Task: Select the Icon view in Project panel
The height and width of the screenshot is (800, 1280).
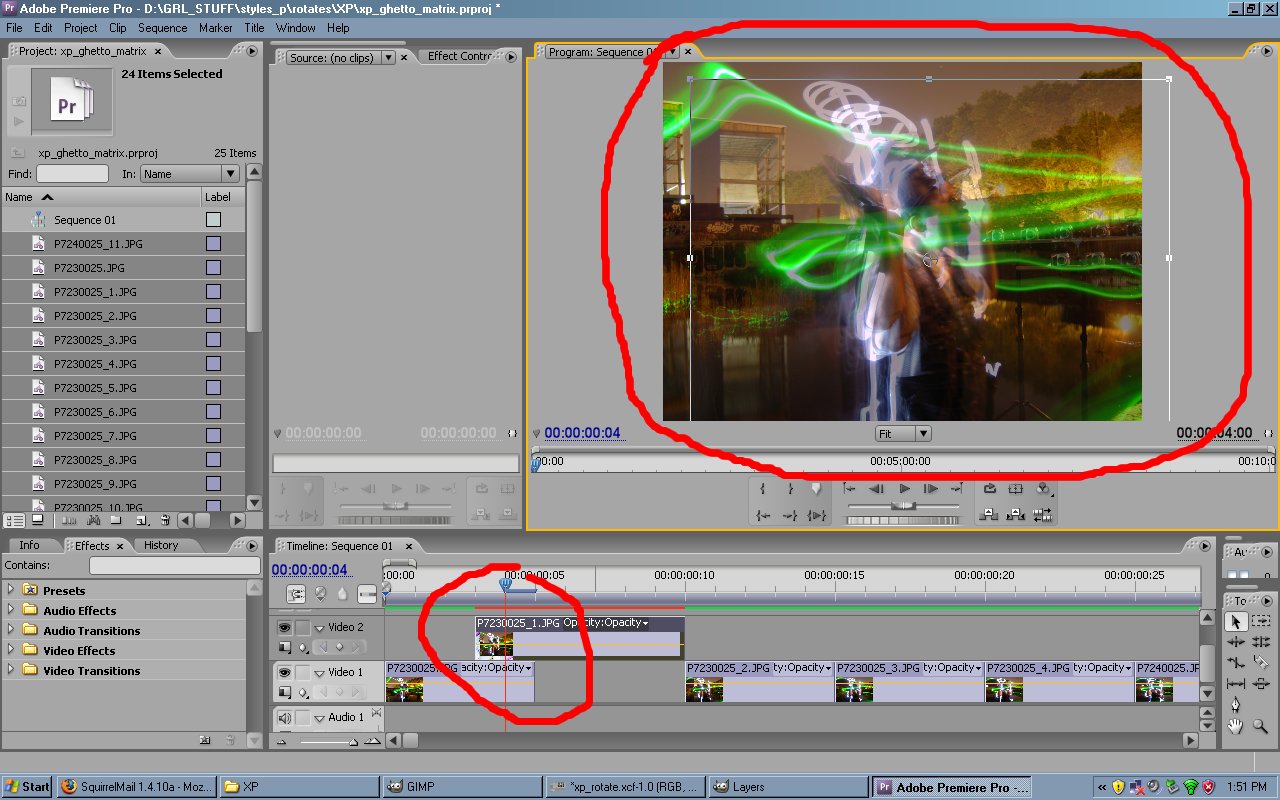Action: (37, 521)
